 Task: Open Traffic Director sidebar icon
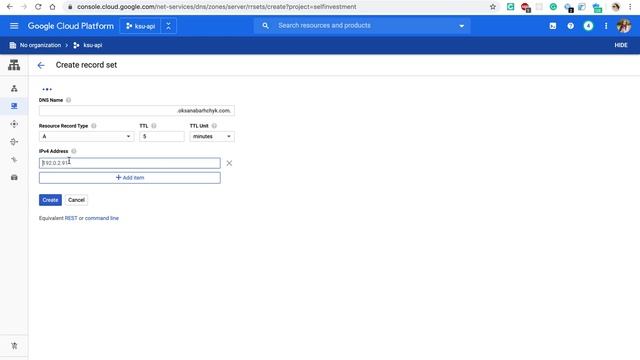(14, 160)
